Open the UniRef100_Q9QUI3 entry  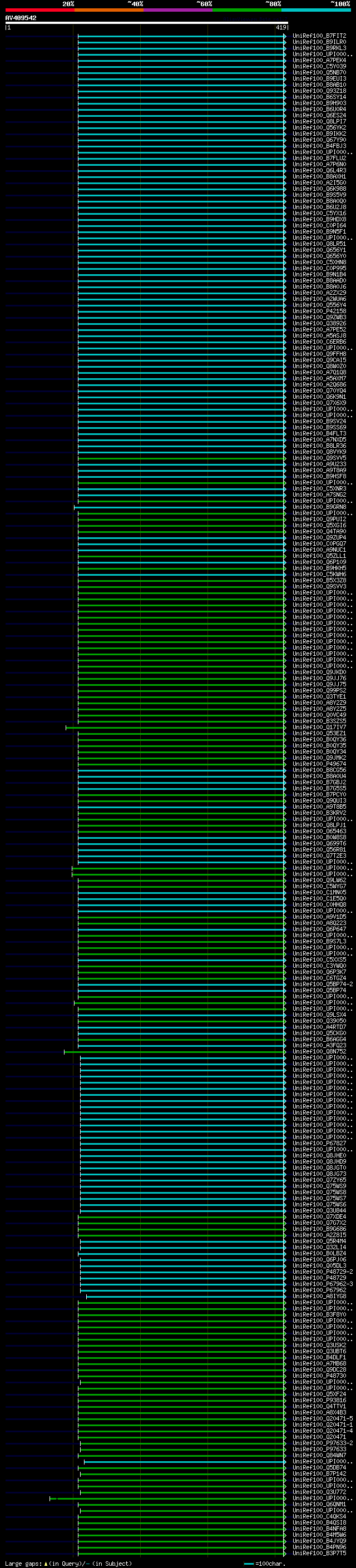coord(319,800)
